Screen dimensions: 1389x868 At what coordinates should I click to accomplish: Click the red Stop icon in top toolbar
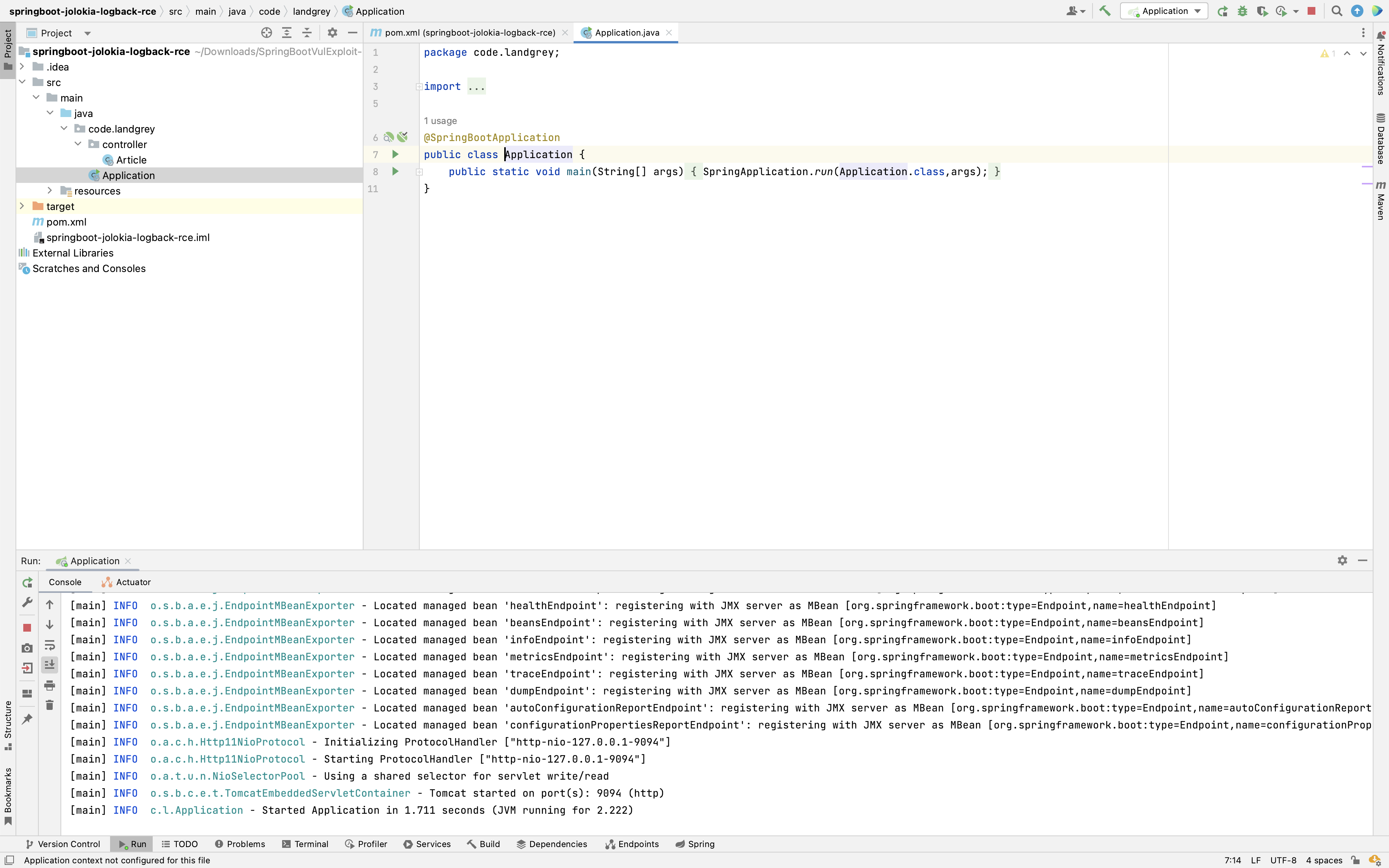1311,11
